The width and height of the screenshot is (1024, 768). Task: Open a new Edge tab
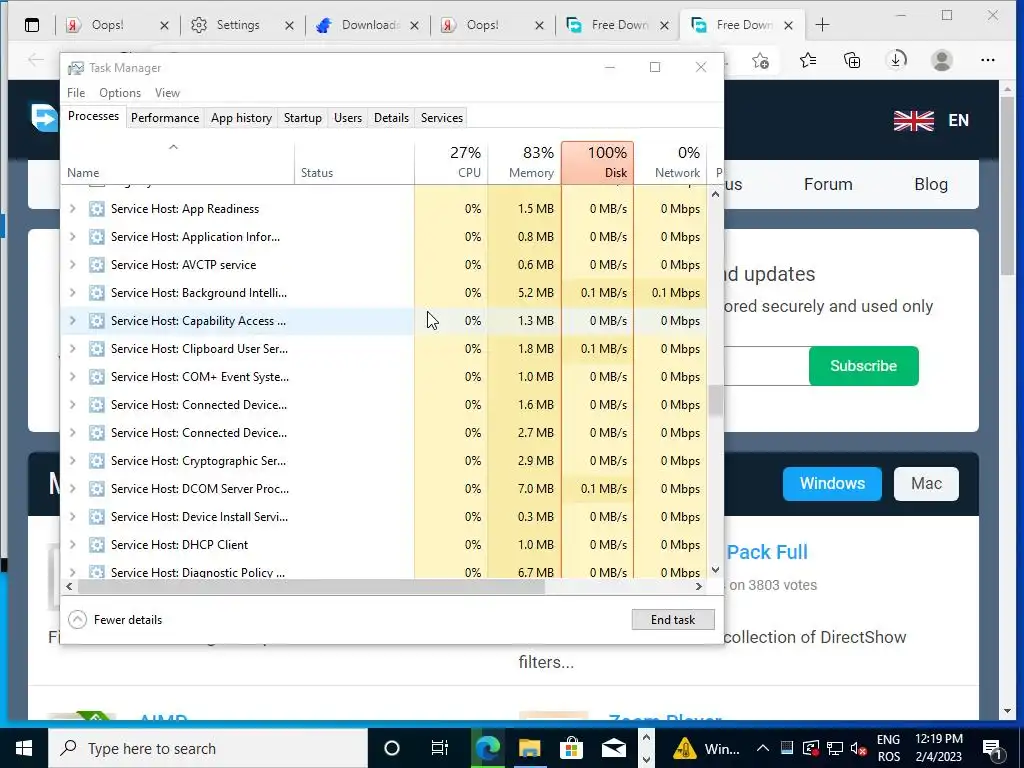click(x=822, y=25)
